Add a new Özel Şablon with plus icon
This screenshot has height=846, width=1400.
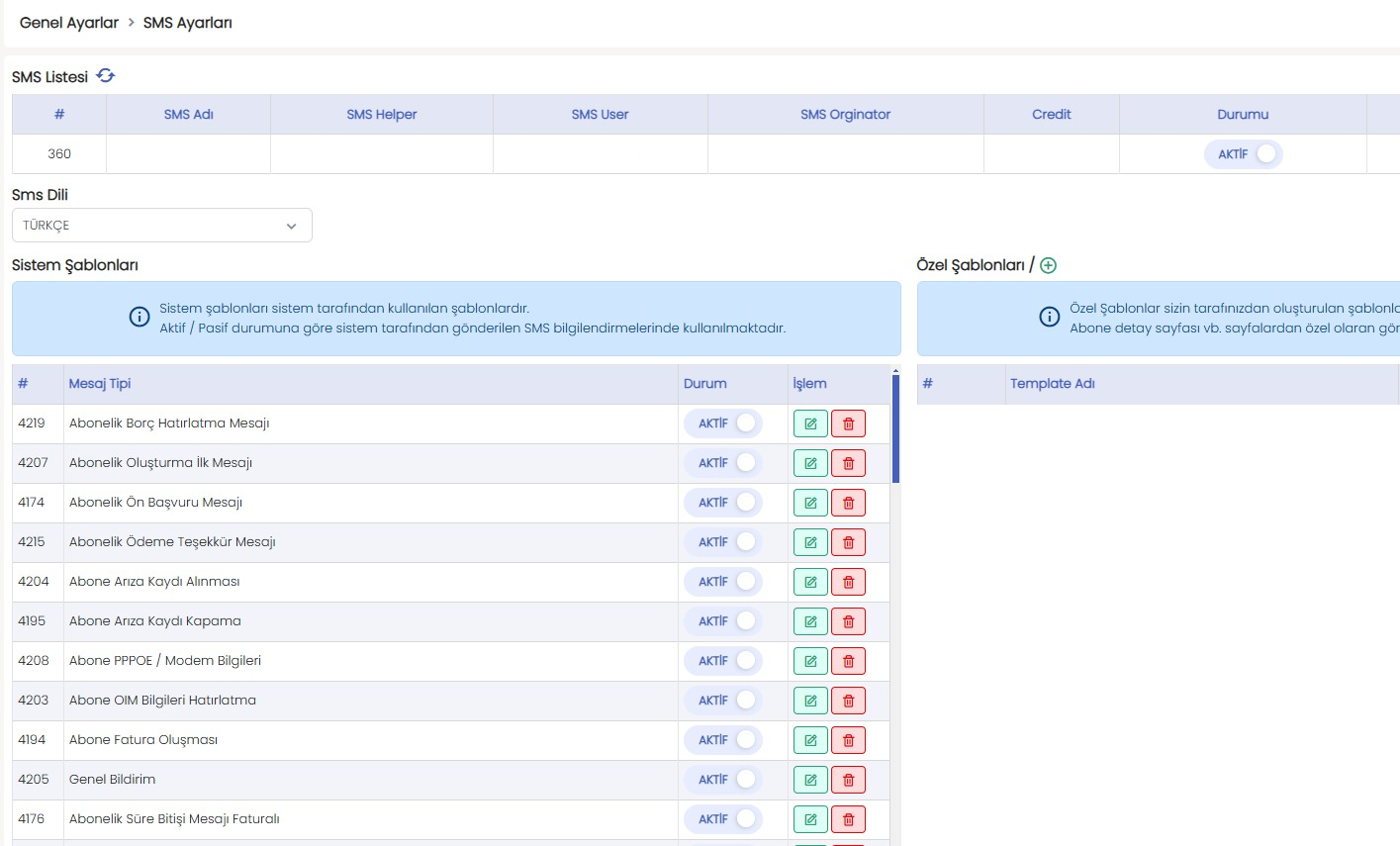pyautogui.click(x=1049, y=265)
